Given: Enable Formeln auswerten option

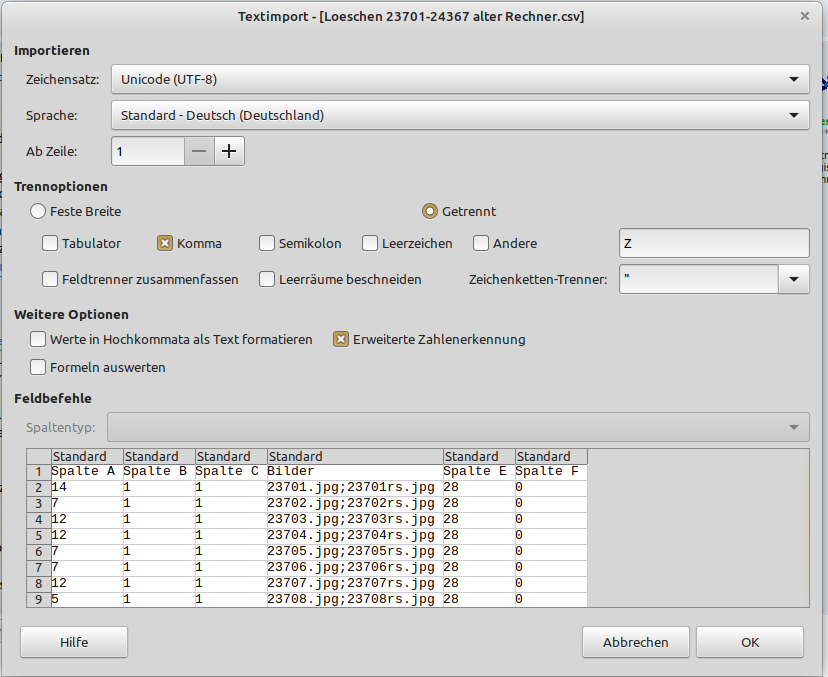Looking at the screenshot, I should pos(38,367).
